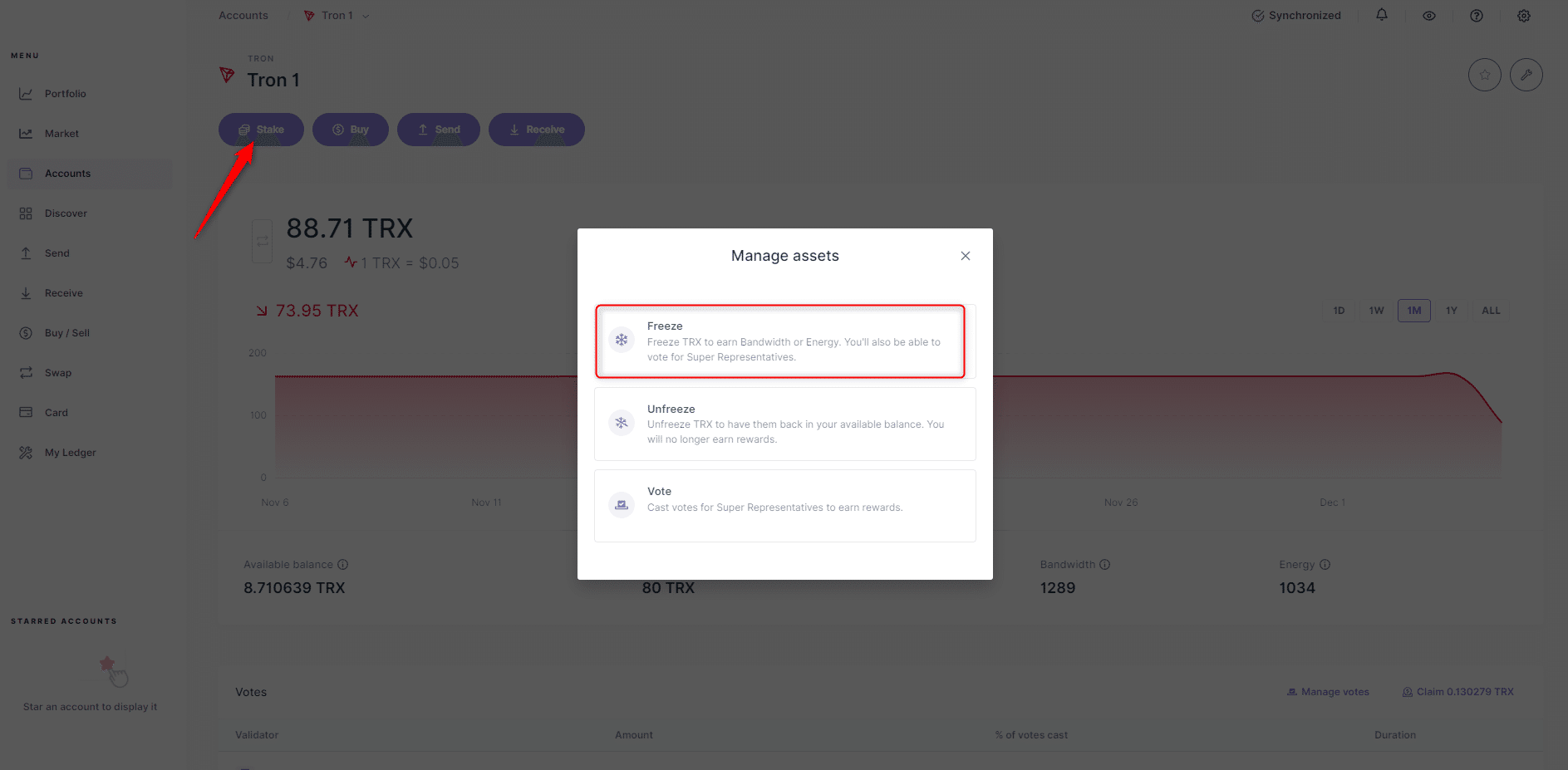
Task: Click the Vote ballot icon
Action: [x=621, y=504]
